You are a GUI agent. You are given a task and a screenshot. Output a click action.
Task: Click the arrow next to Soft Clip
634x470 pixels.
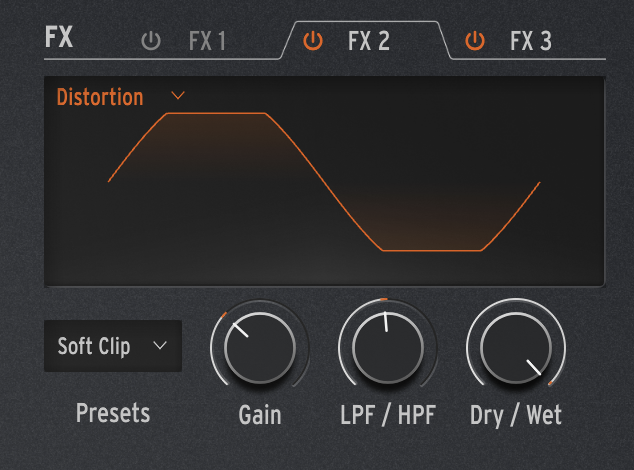pos(160,346)
